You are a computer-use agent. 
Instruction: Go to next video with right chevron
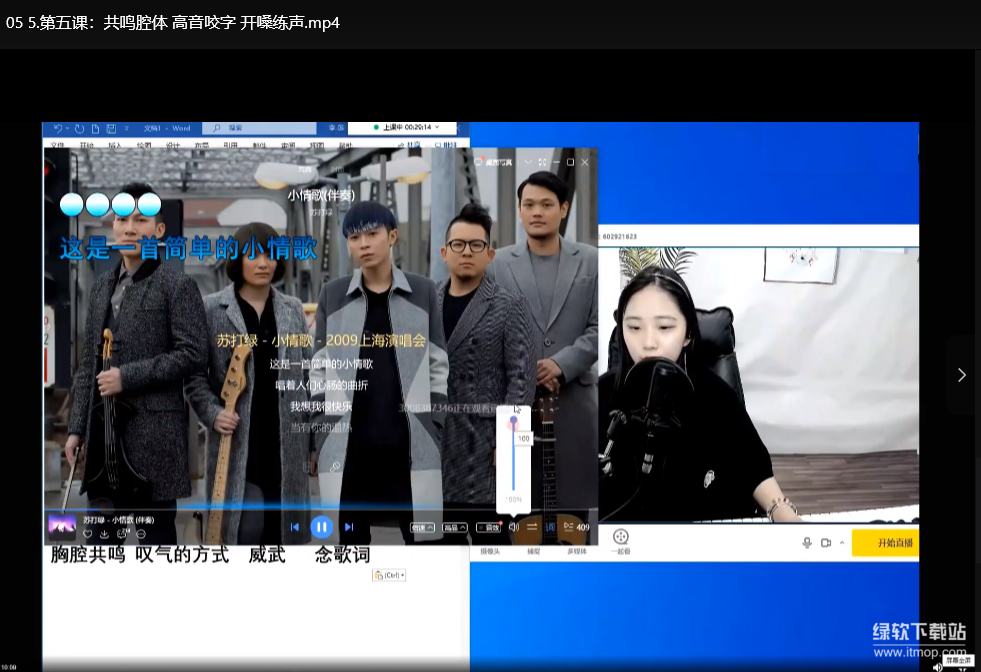(x=962, y=375)
